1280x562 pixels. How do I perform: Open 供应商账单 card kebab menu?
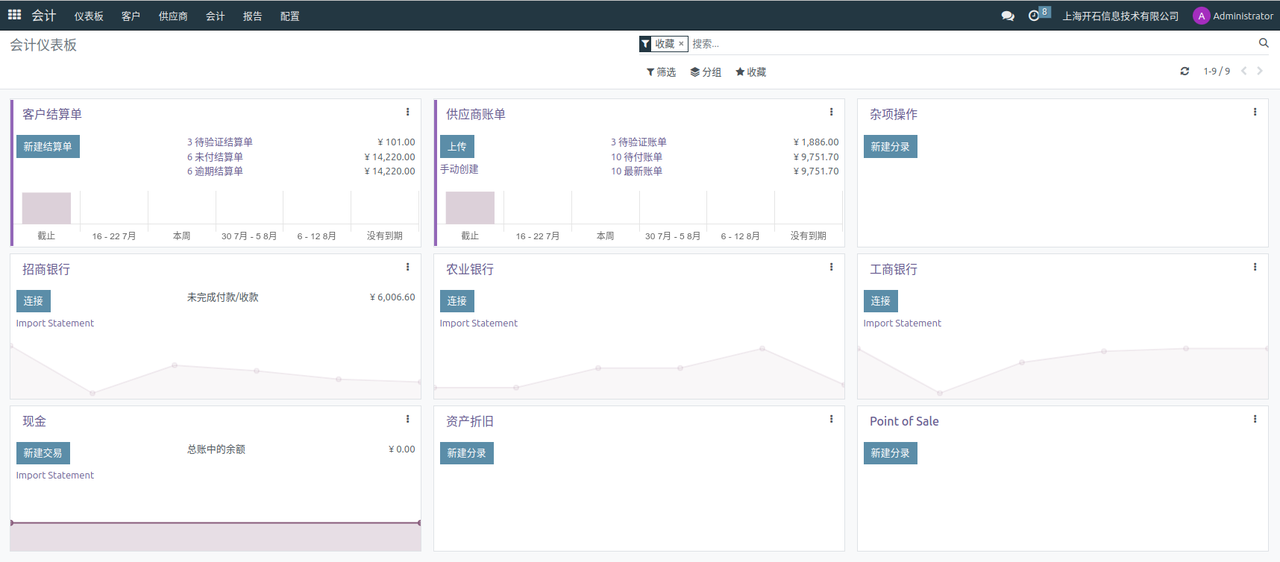(x=831, y=112)
